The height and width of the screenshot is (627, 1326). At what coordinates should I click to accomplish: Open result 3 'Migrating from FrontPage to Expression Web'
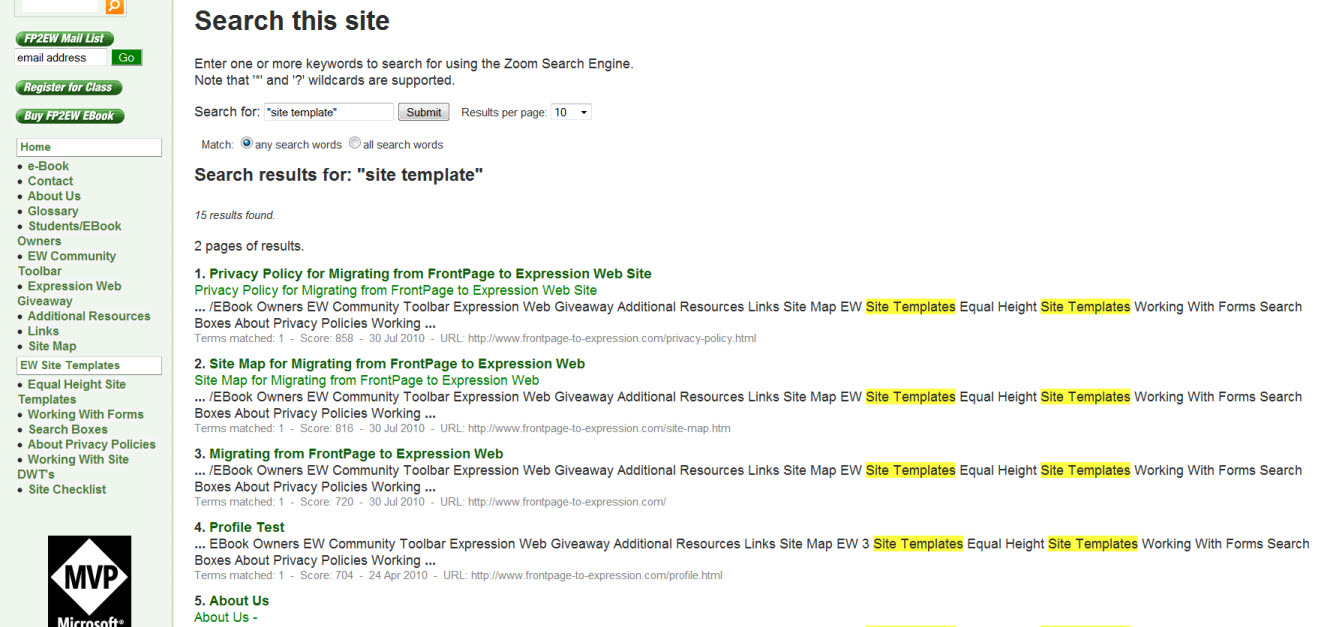point(356,454)
